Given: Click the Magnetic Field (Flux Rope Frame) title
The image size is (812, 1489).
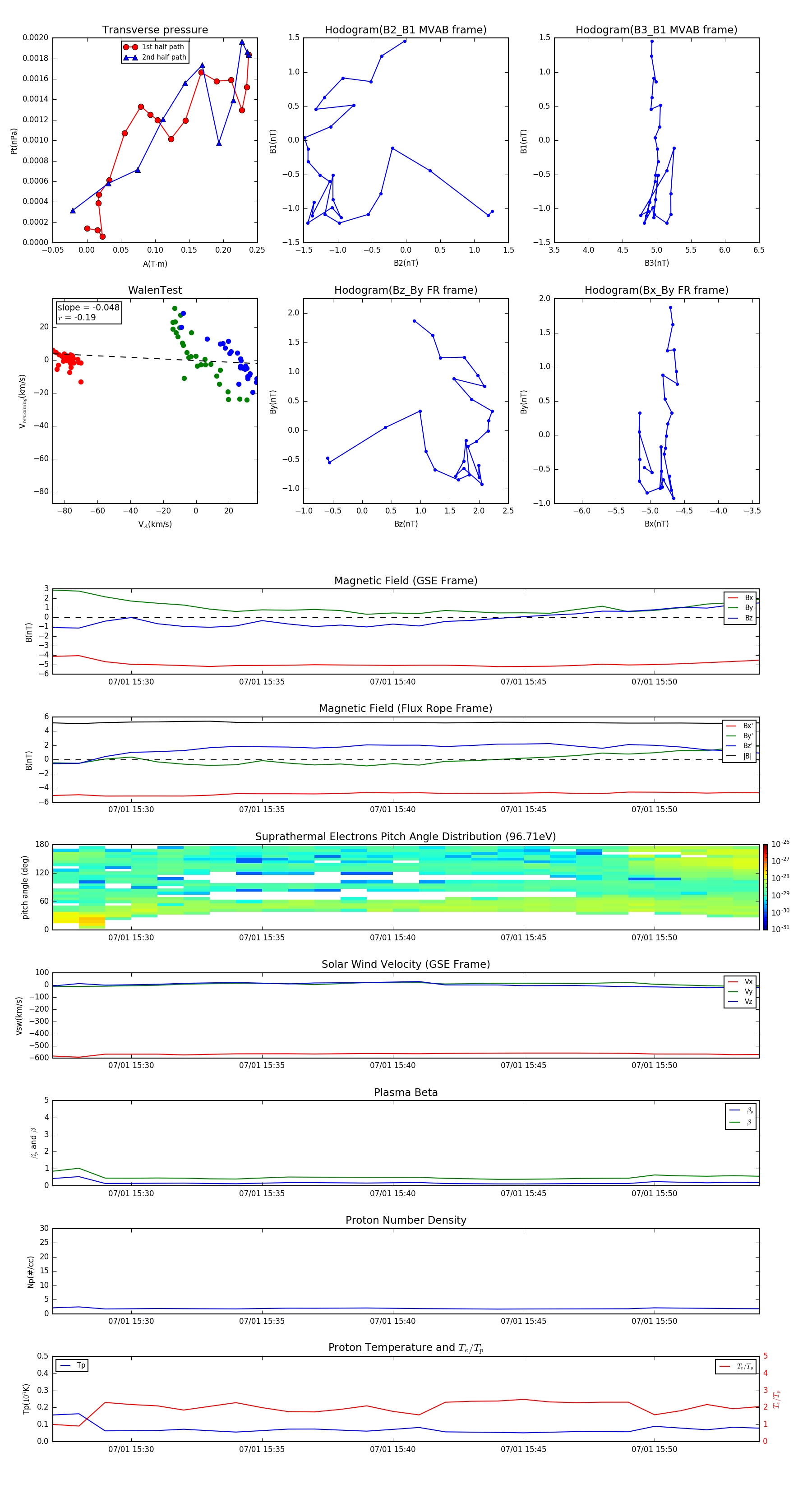Looking at the screenshot, I should point(406,709).
